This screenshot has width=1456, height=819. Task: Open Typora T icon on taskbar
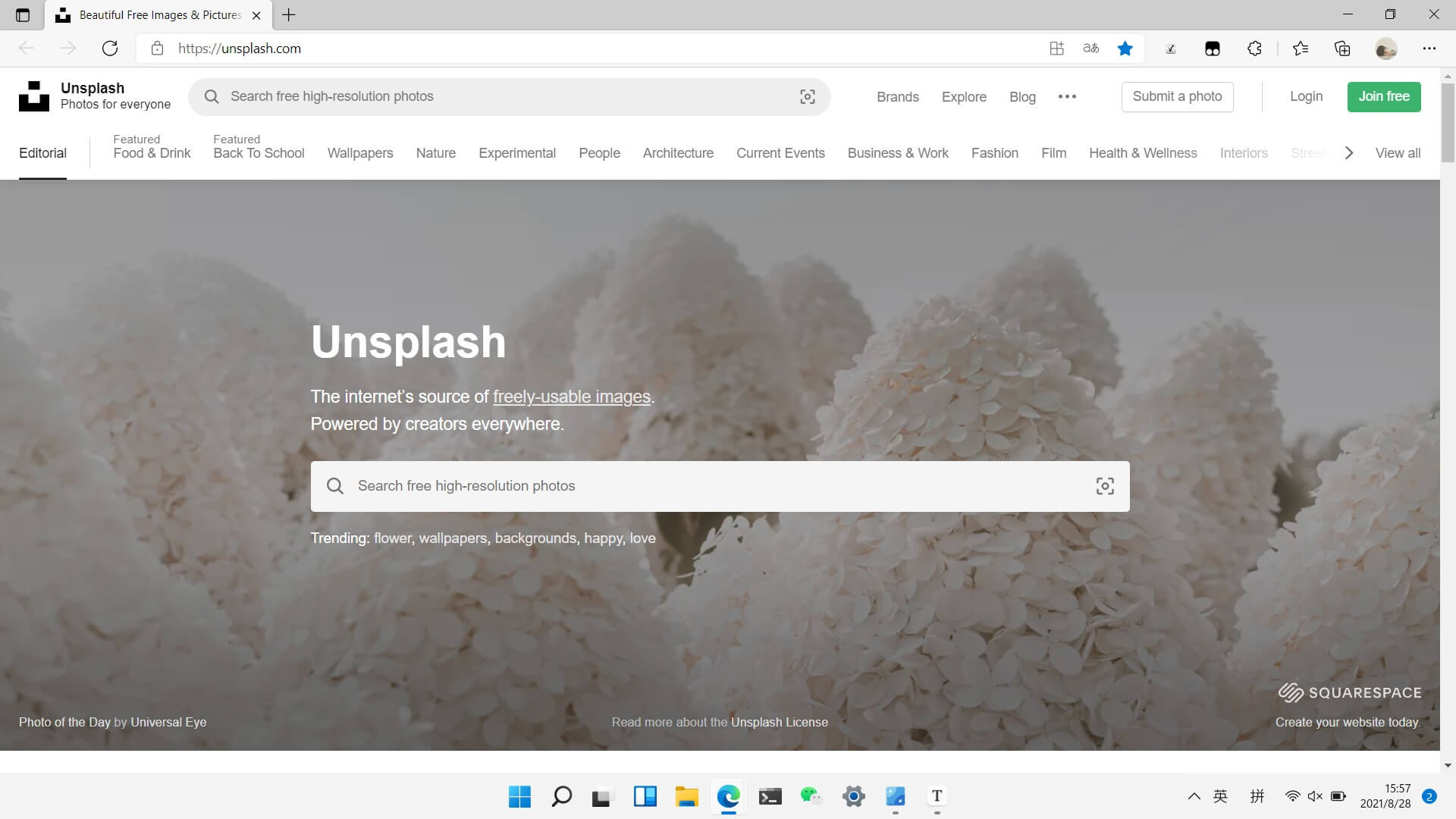tap(937, 796)
